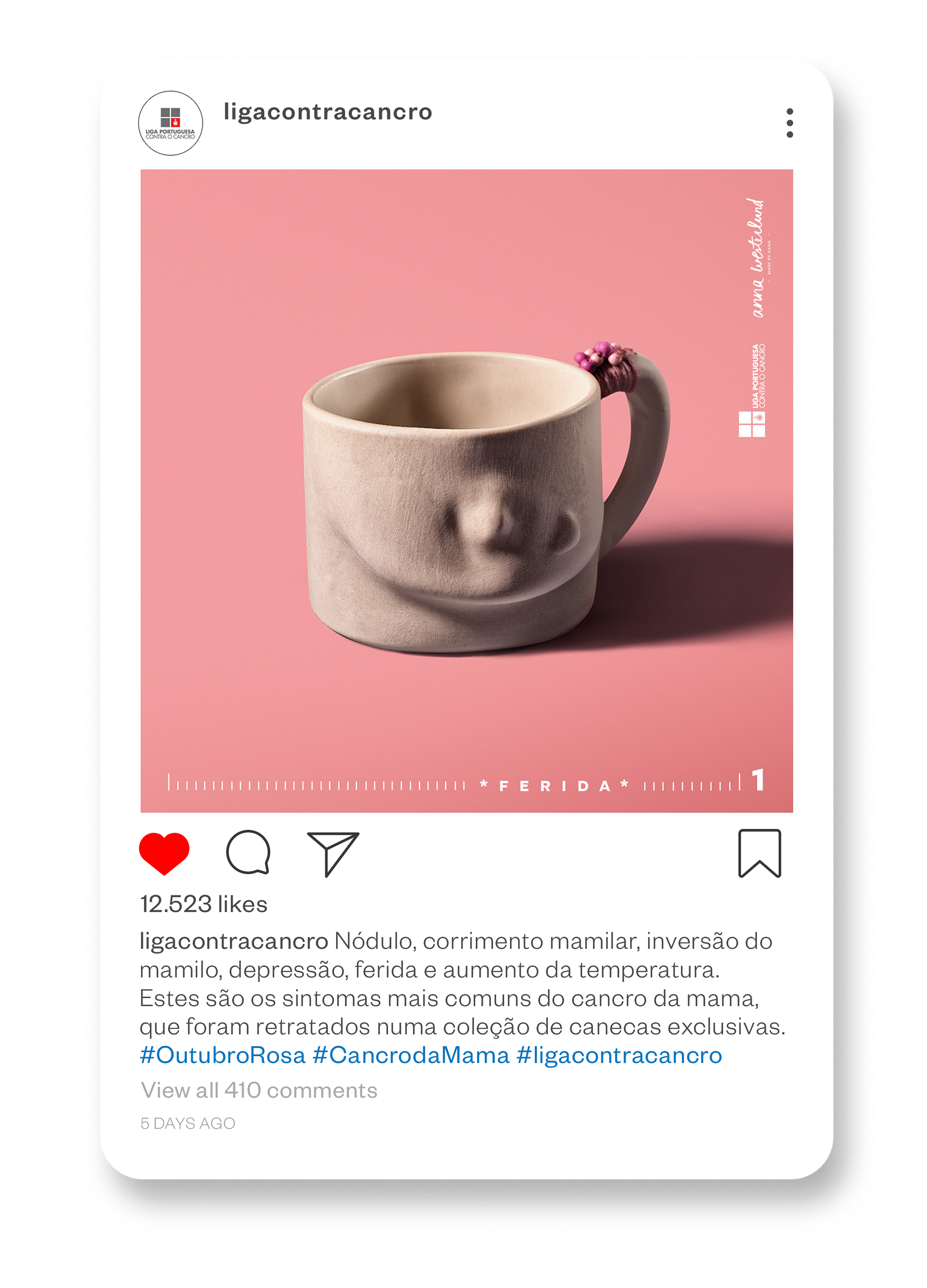Open the Liga Portuguesa profile picture
Screen dimensions: 927x1288
tap(170, 123)
